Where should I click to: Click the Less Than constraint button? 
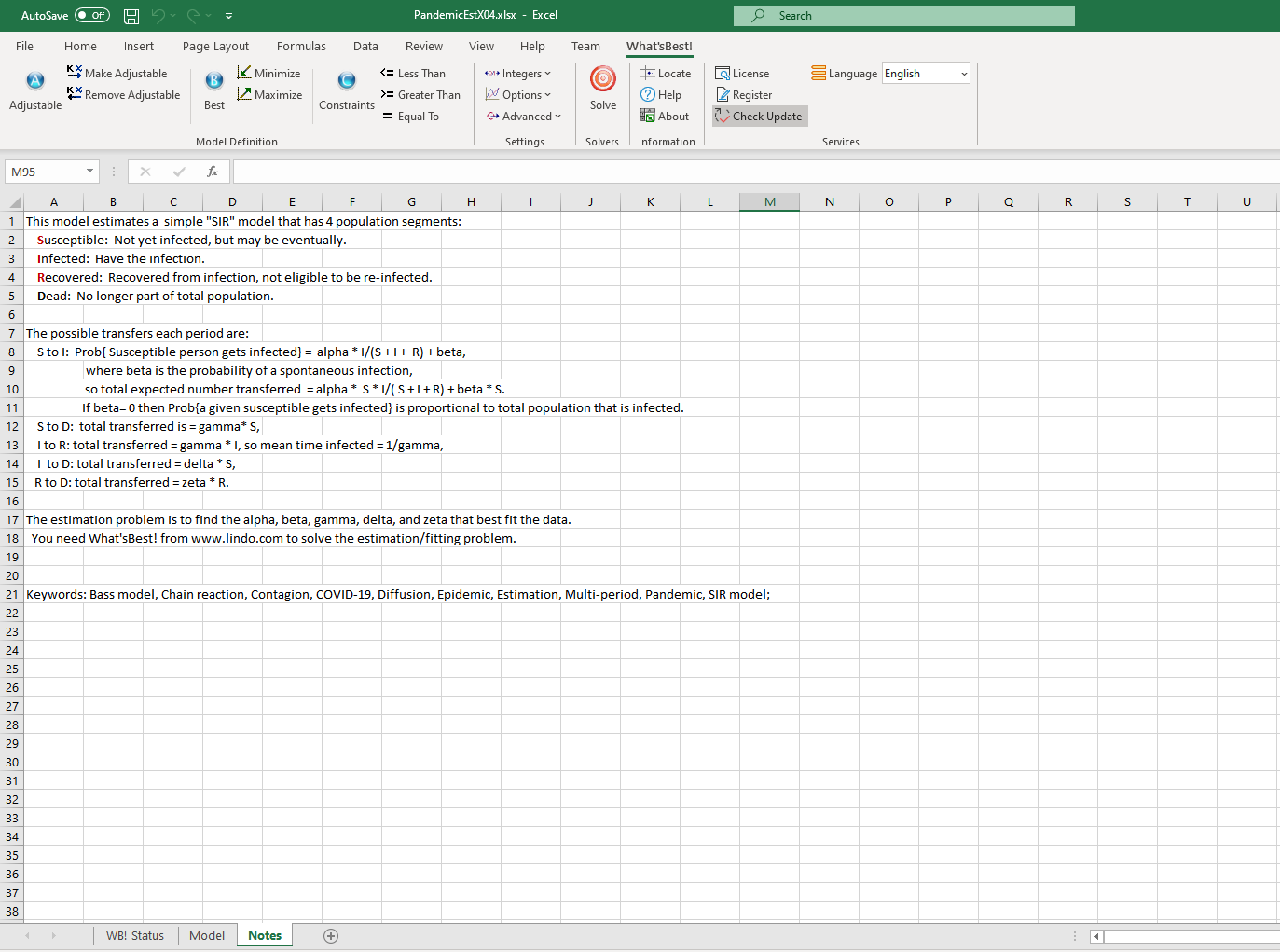coord(413,73)
